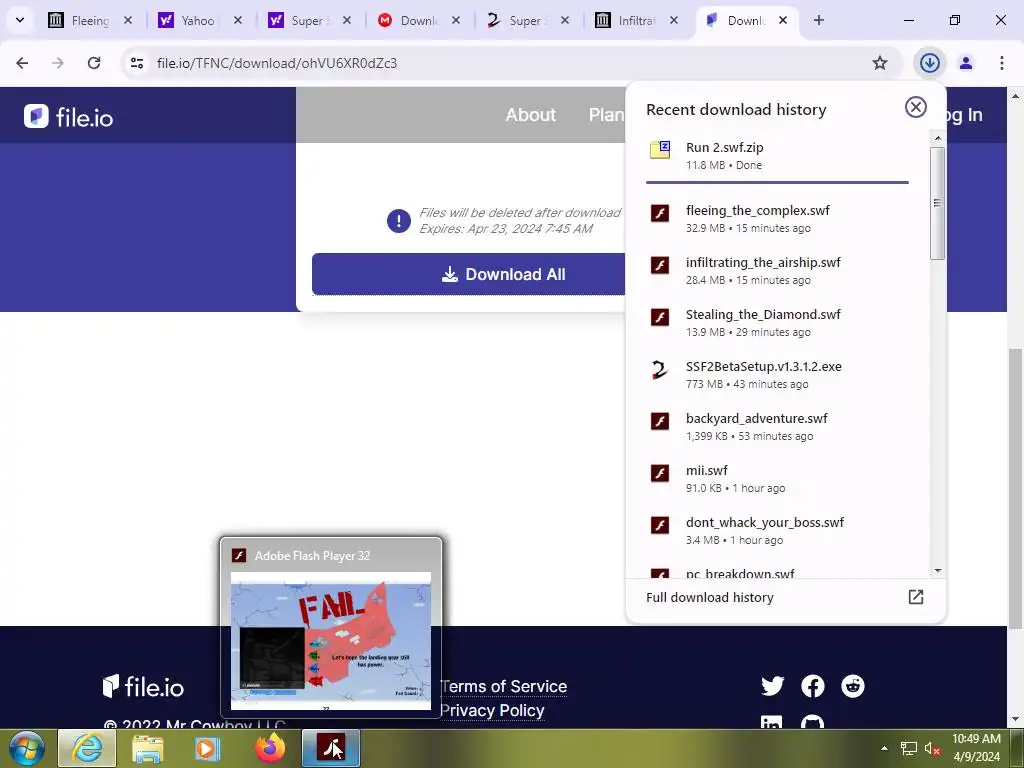This screenshot has height=768, width=1024.
Task: Open Privacy Policy link
Action: pos(492,711)
